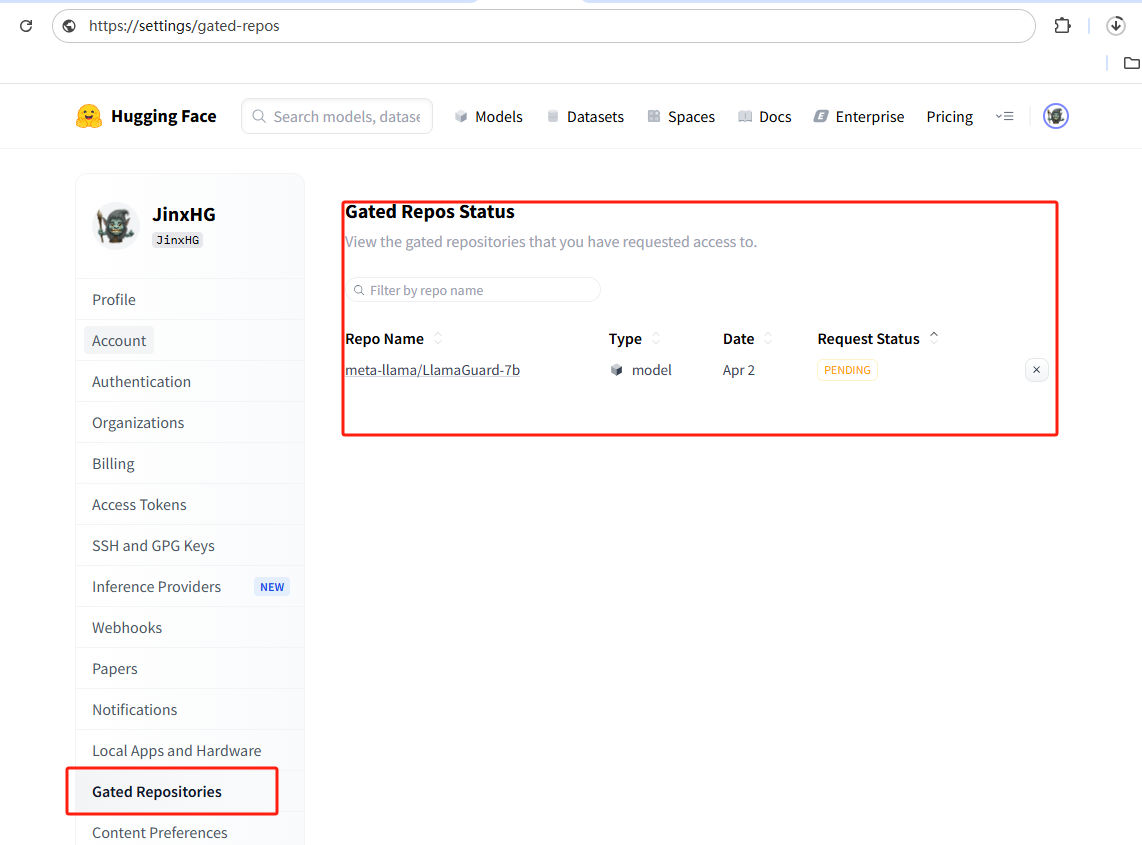Click the model type cell
This screenshot has height=845, width=1142.
point(641,370)
